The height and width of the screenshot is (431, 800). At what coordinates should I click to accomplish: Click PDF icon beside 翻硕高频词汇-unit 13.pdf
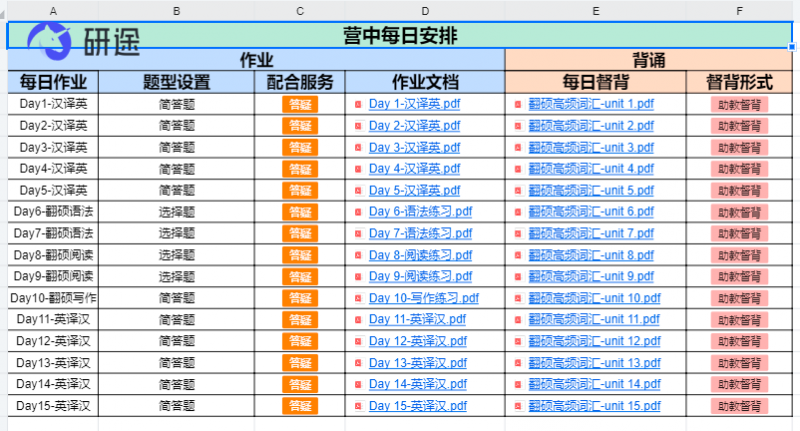(518, 363)
